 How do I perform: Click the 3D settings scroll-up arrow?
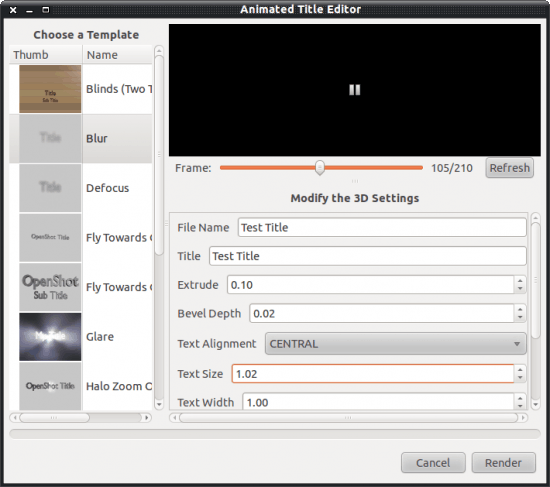(x=536, y=218)
